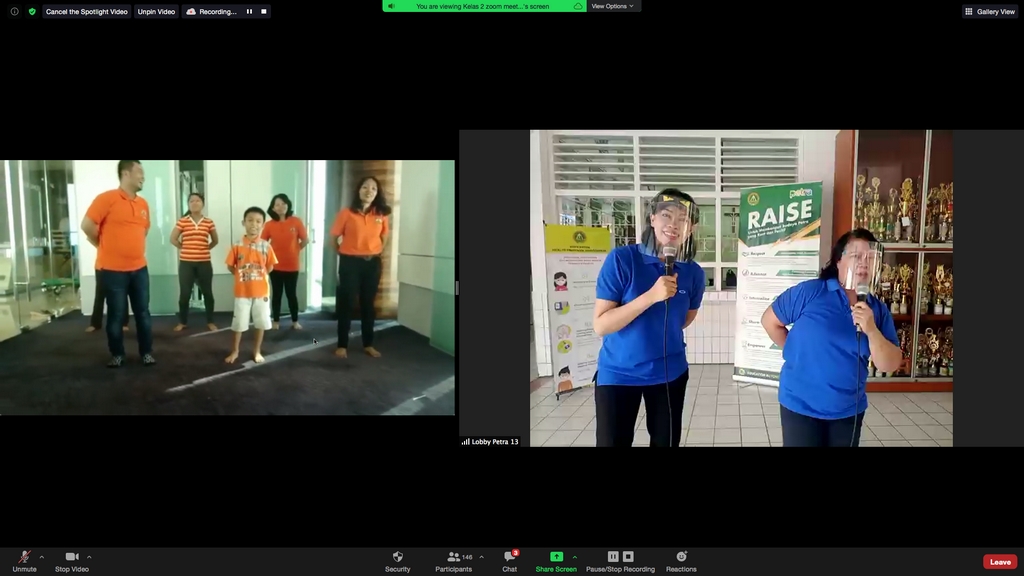Click Cancel the Spotlight Video
This screenshot has width=1024, height=576.
(x=86, y=11)
